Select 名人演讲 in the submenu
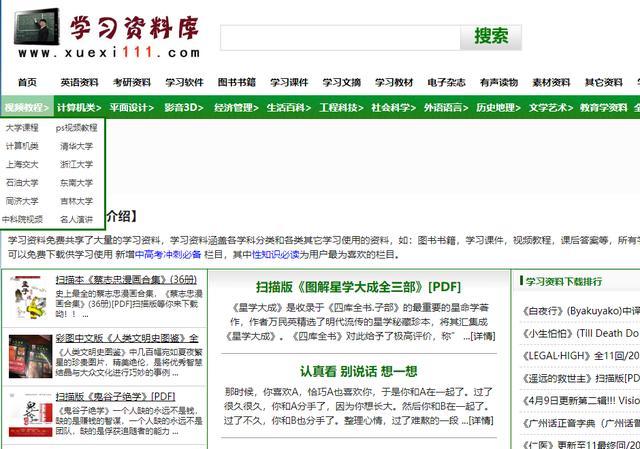This screenshot has width=640, height=449. (76, 219)
